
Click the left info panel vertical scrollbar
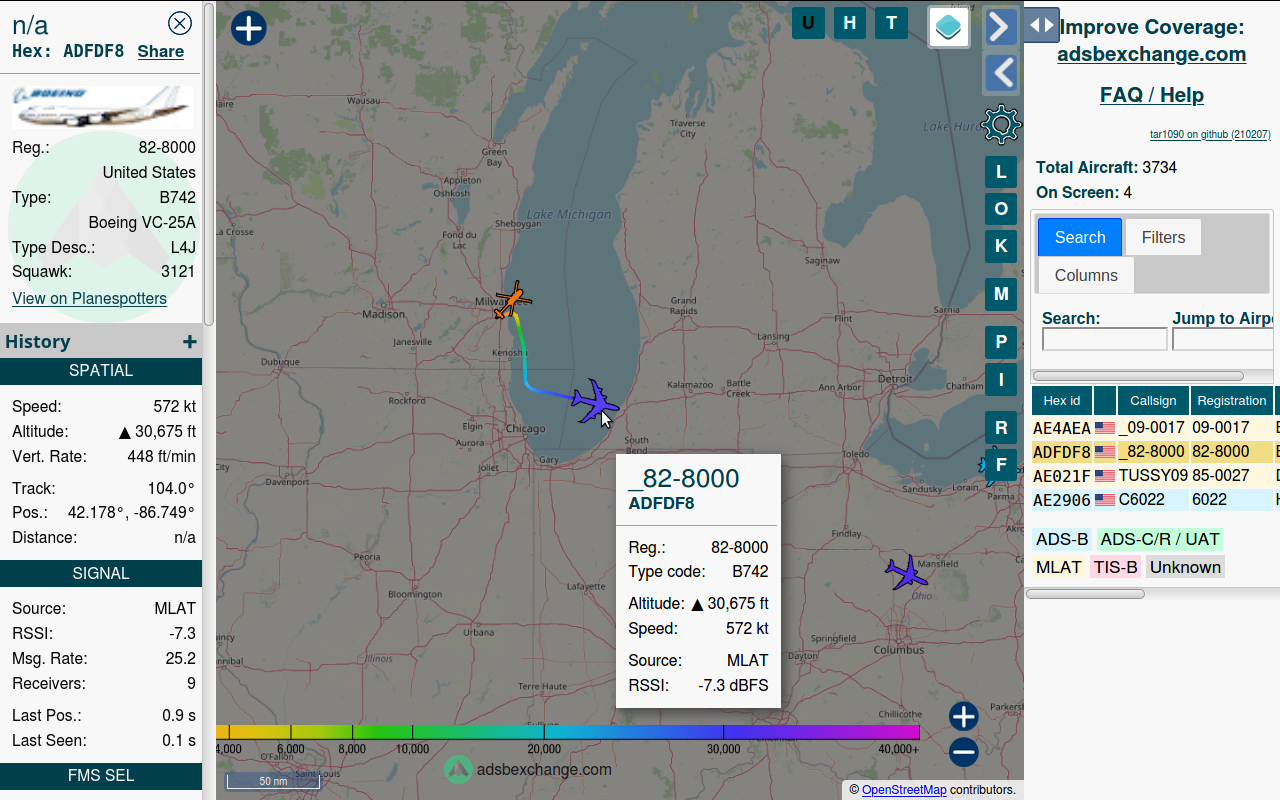209,164
